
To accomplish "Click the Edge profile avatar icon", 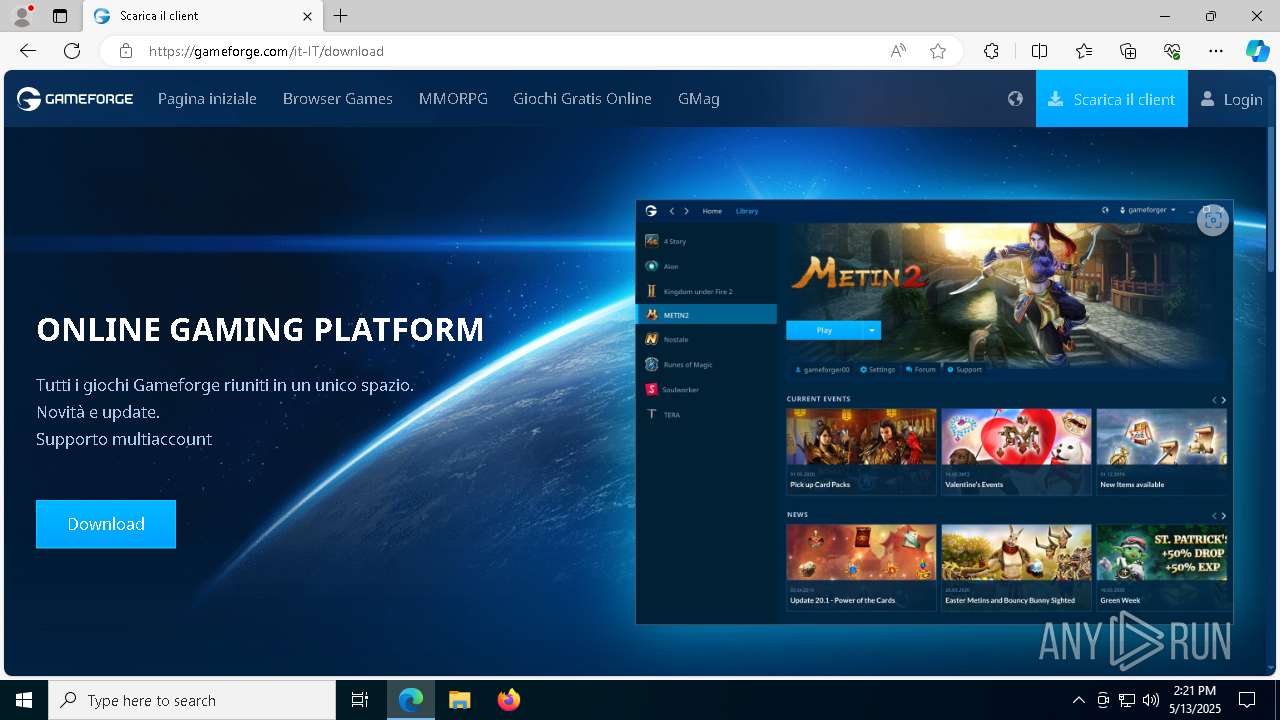I will tap(21, 16).
